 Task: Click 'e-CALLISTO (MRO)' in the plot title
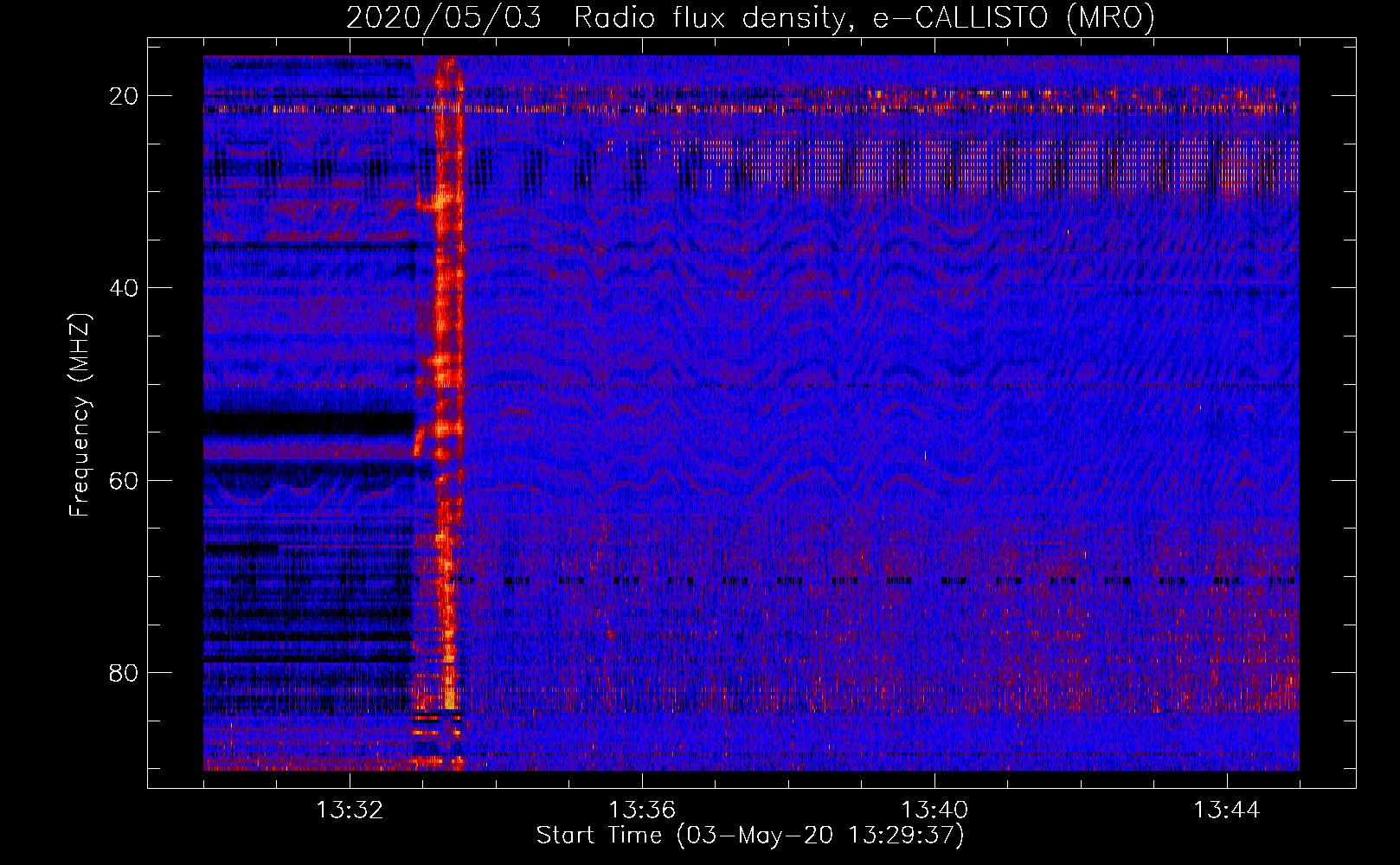click(x=1013, y=18)
